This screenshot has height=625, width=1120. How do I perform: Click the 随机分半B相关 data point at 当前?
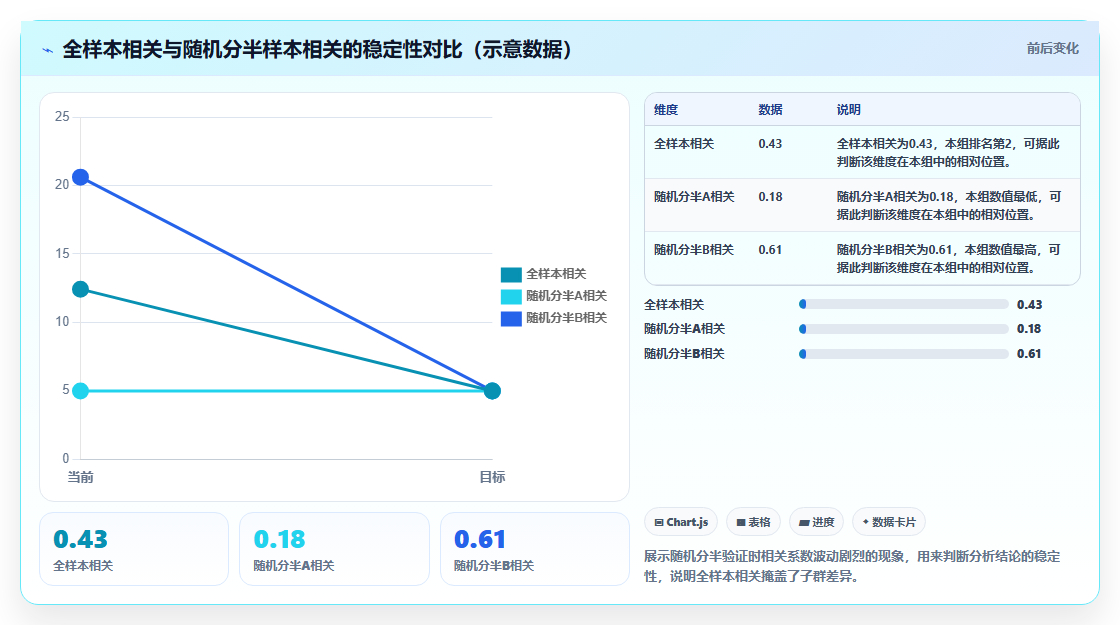pos(81,177)
